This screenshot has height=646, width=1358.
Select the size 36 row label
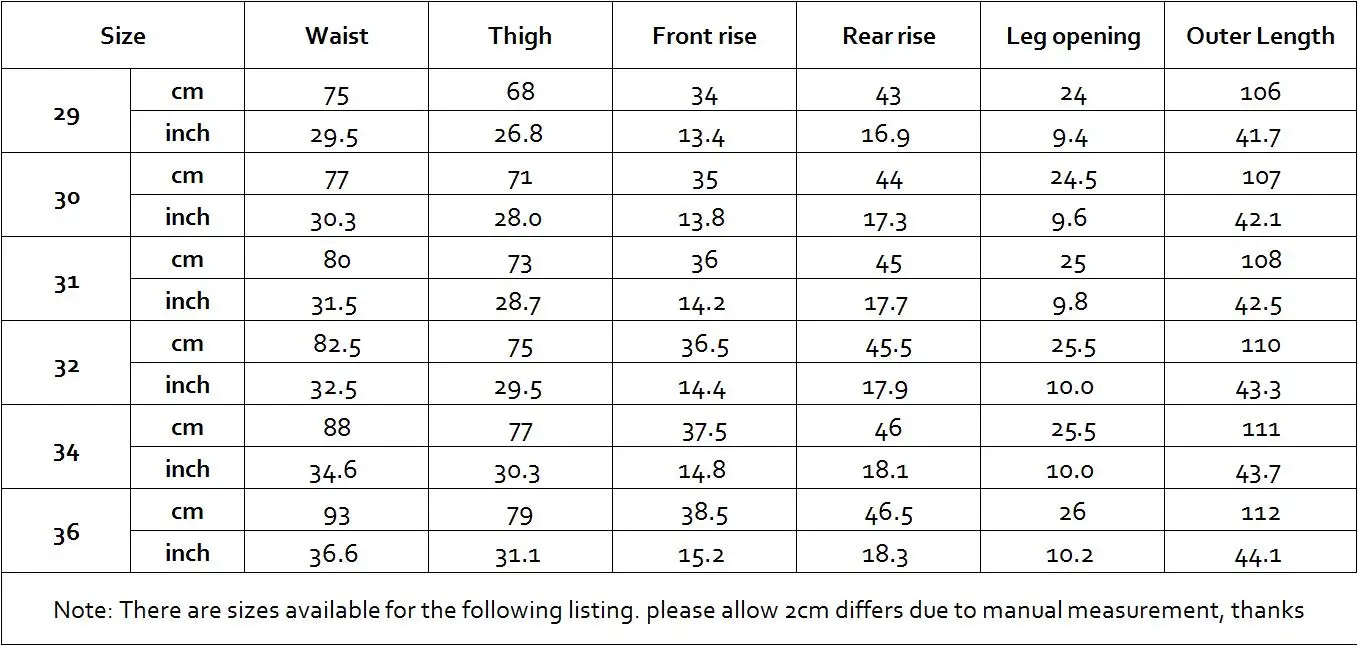point(66,532)
